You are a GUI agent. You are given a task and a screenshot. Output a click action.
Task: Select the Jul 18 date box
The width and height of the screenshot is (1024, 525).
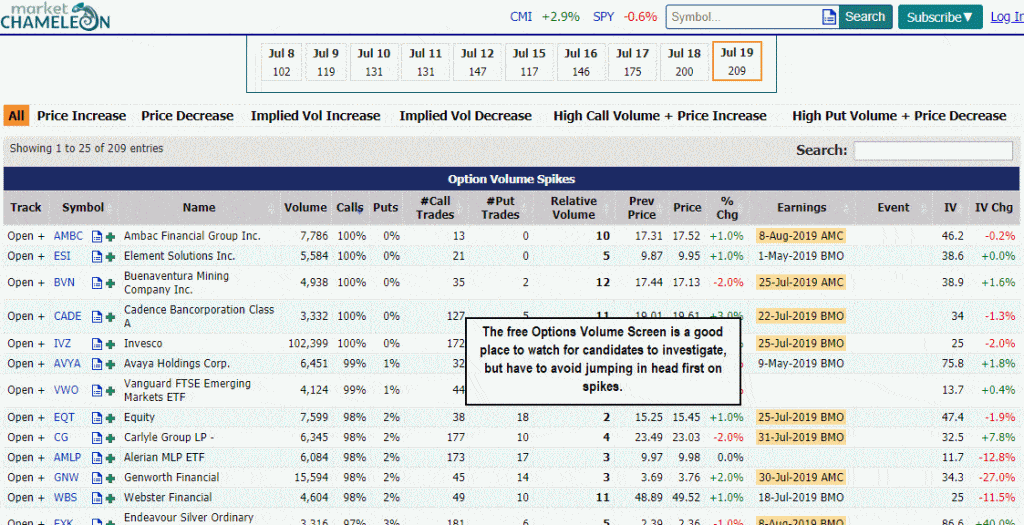point(684,62)
